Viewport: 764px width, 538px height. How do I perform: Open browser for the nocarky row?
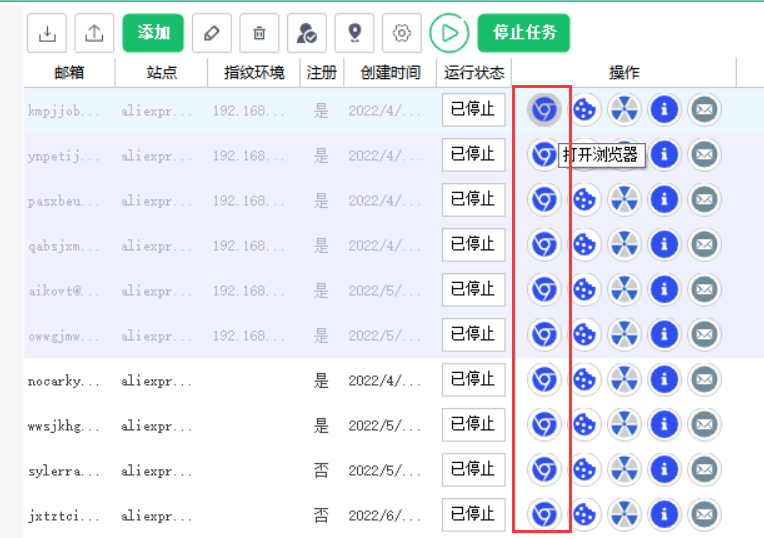point(544,379)
